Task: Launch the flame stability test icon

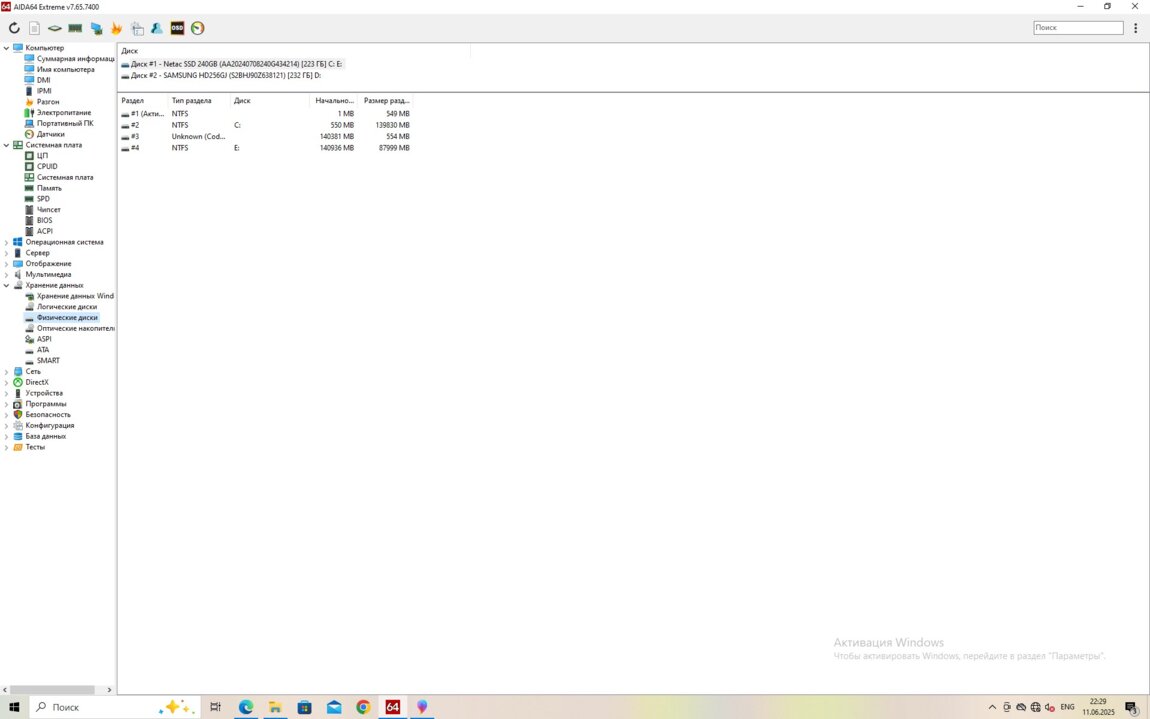Action: pyautogui.click(x=116, y=28)
